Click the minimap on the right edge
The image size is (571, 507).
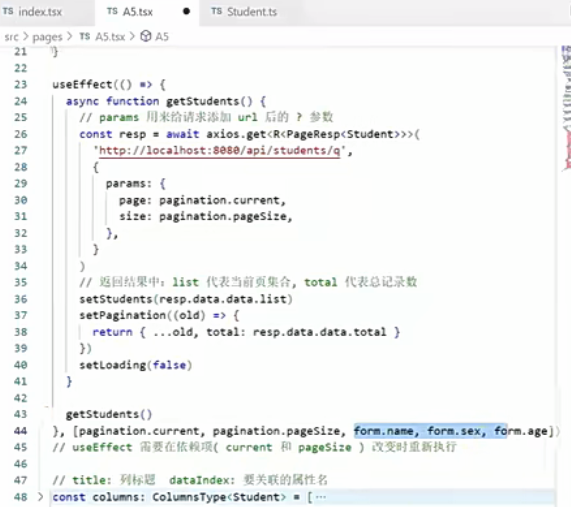(566, 109)
